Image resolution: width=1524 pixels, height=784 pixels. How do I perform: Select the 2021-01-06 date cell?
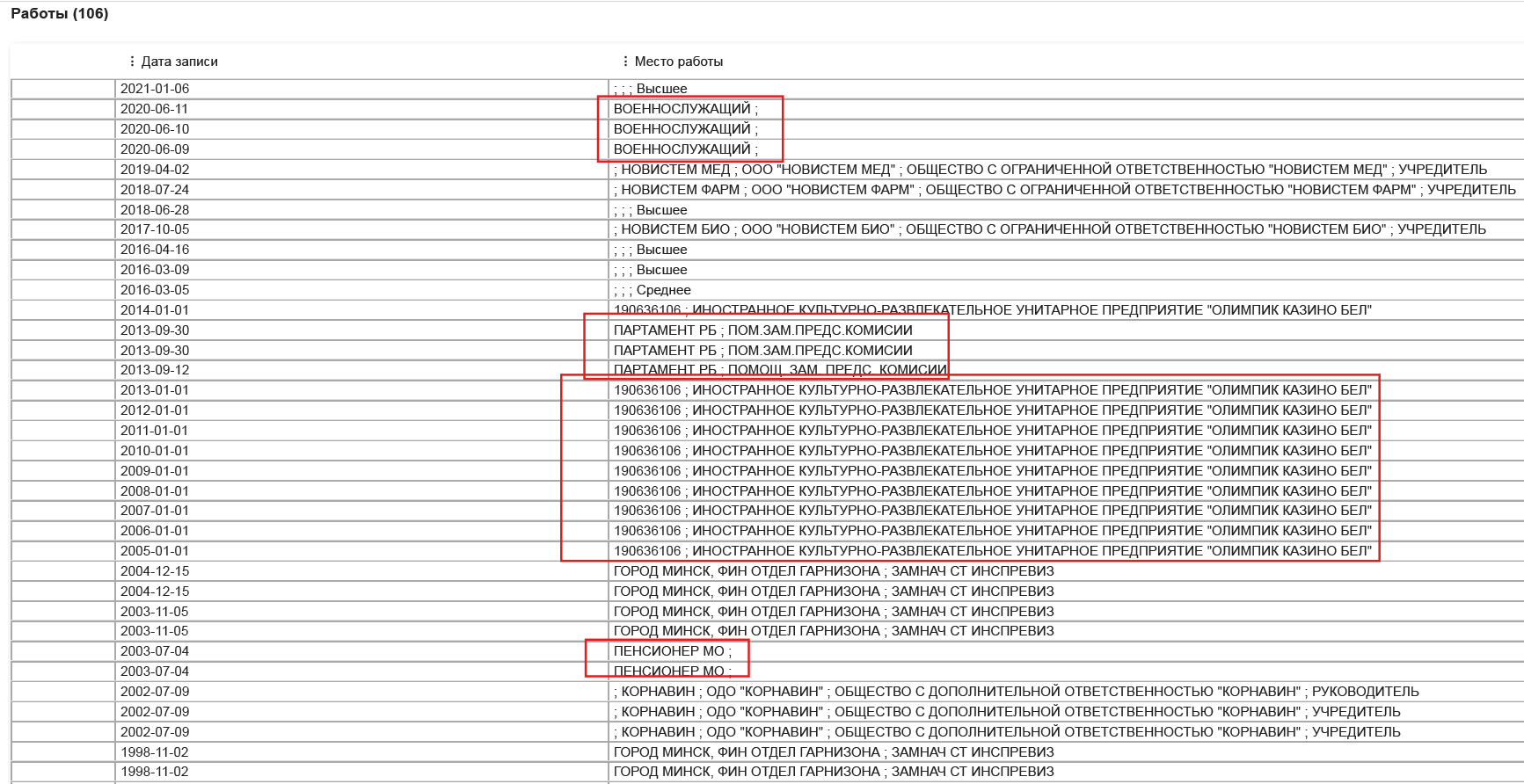[x=155, y=89]
